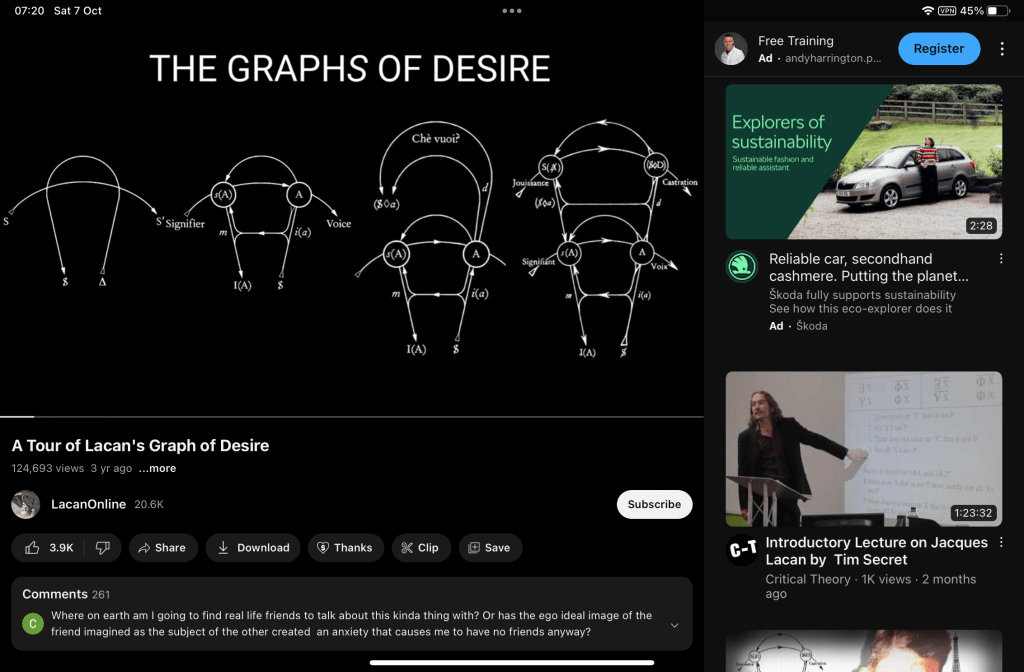Viewport: 1024px width, 672px height.
Task: Expand the comments section chevron
Action: click(674, 625)
